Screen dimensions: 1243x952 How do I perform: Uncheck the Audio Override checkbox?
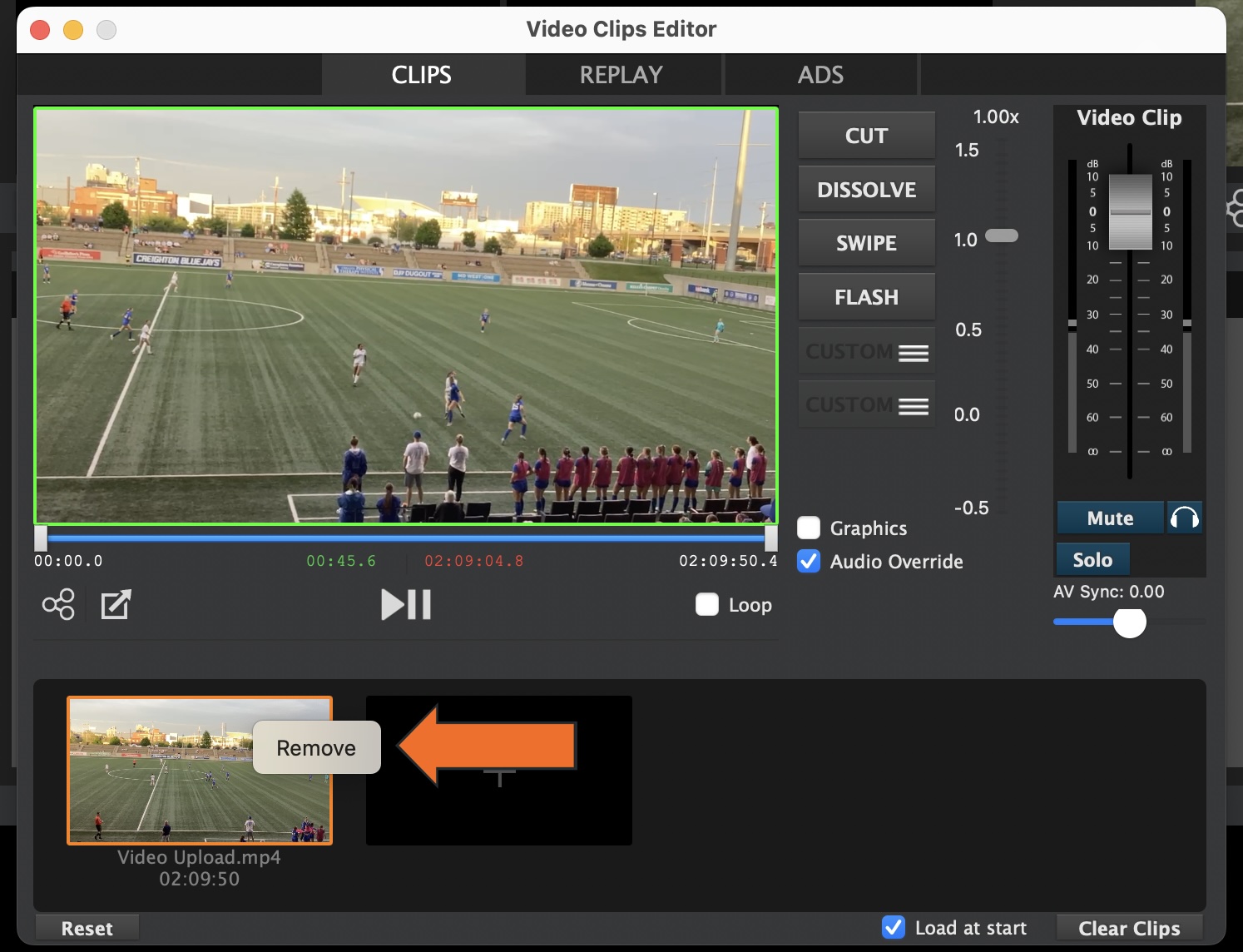pyautogui.click(x=809, y=561)
